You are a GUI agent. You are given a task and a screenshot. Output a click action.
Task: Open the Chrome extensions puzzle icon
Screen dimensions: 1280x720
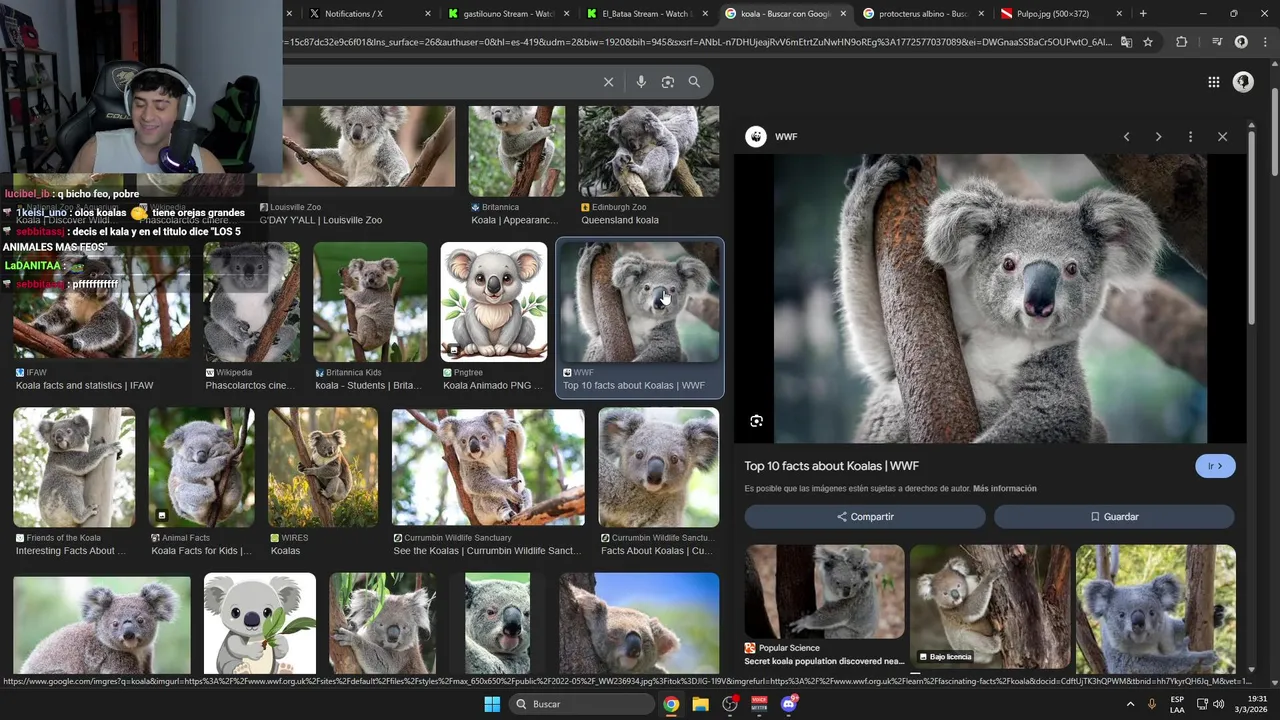point(1182,42)
